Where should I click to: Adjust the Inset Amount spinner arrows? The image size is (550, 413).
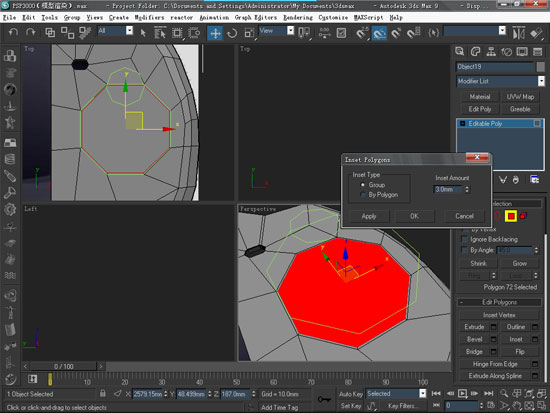click(467, 189)
